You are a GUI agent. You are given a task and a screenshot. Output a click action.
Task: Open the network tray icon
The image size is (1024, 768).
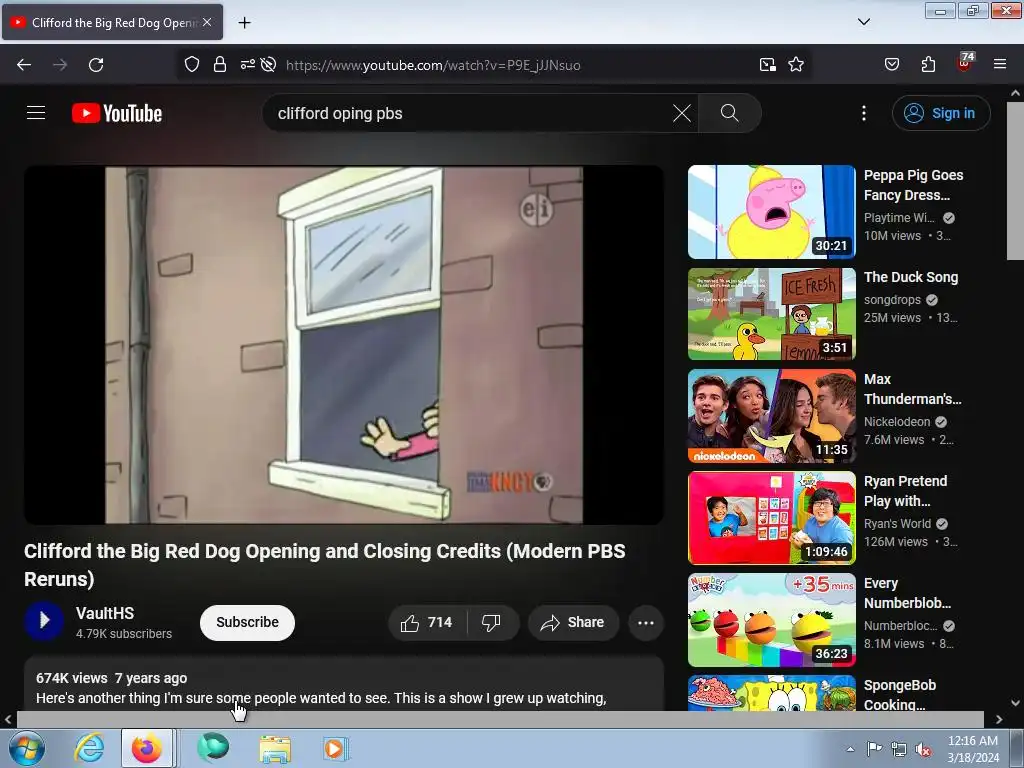pyautogui.click(x=899, y=749)
